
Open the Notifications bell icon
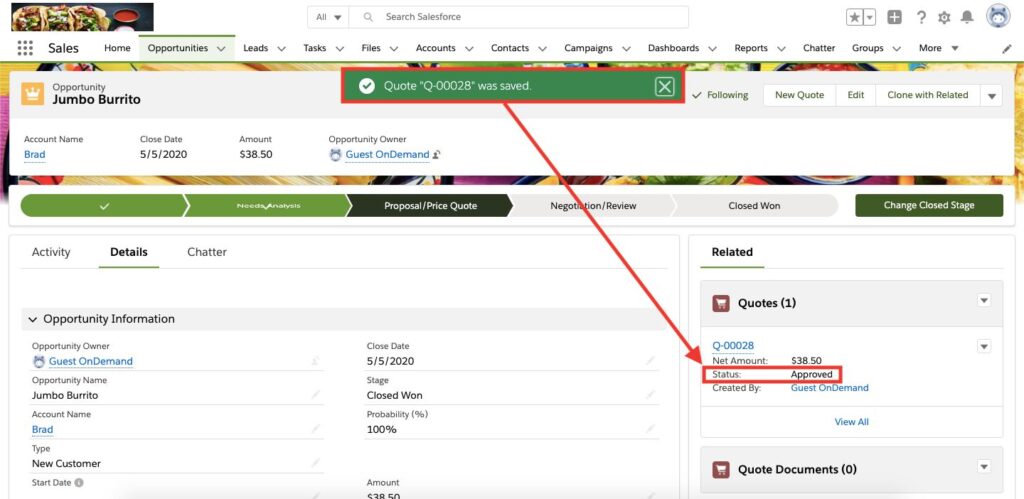(x=967, y=18)
